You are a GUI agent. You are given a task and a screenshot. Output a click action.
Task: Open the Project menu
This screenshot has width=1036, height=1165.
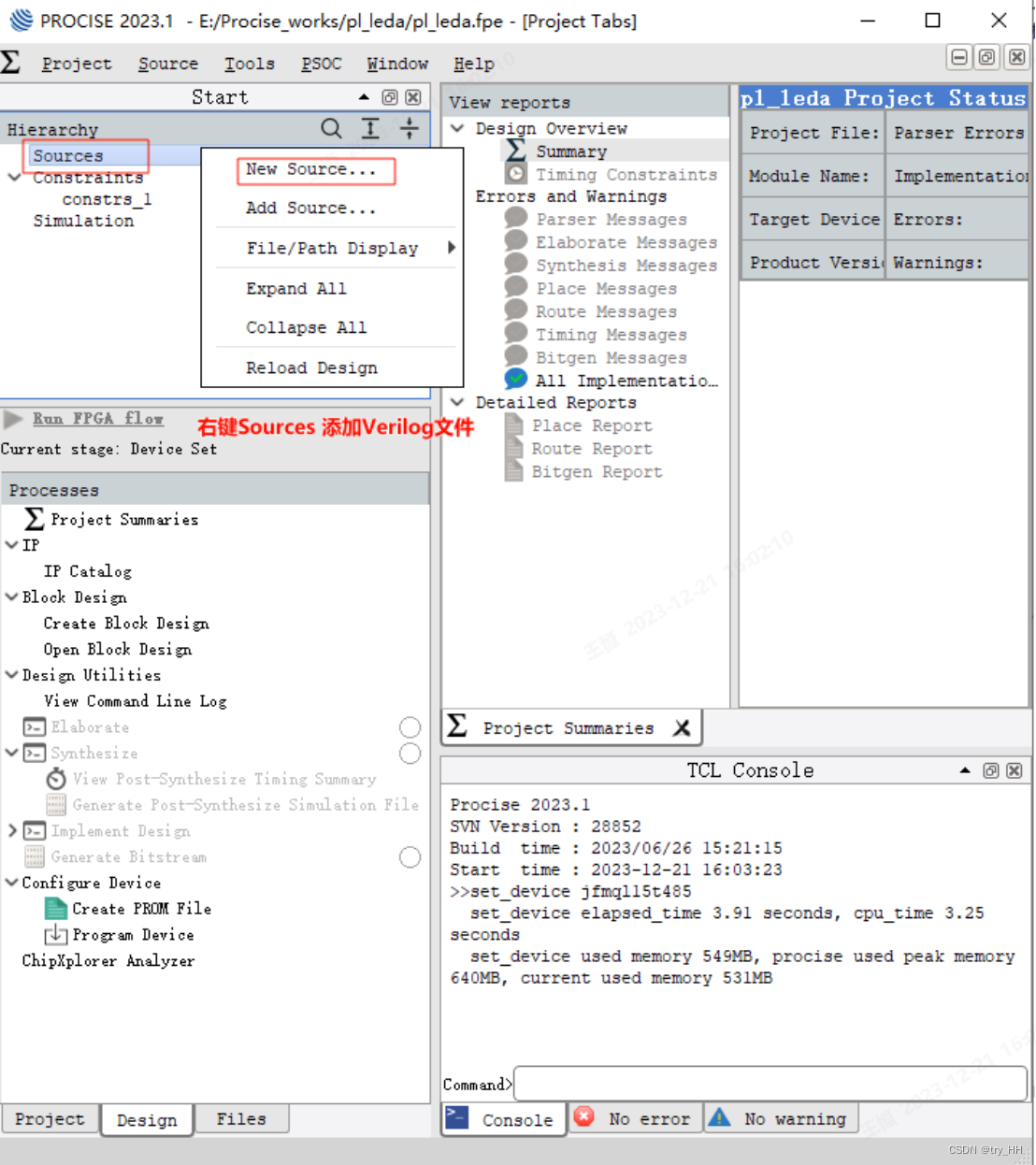77,64
